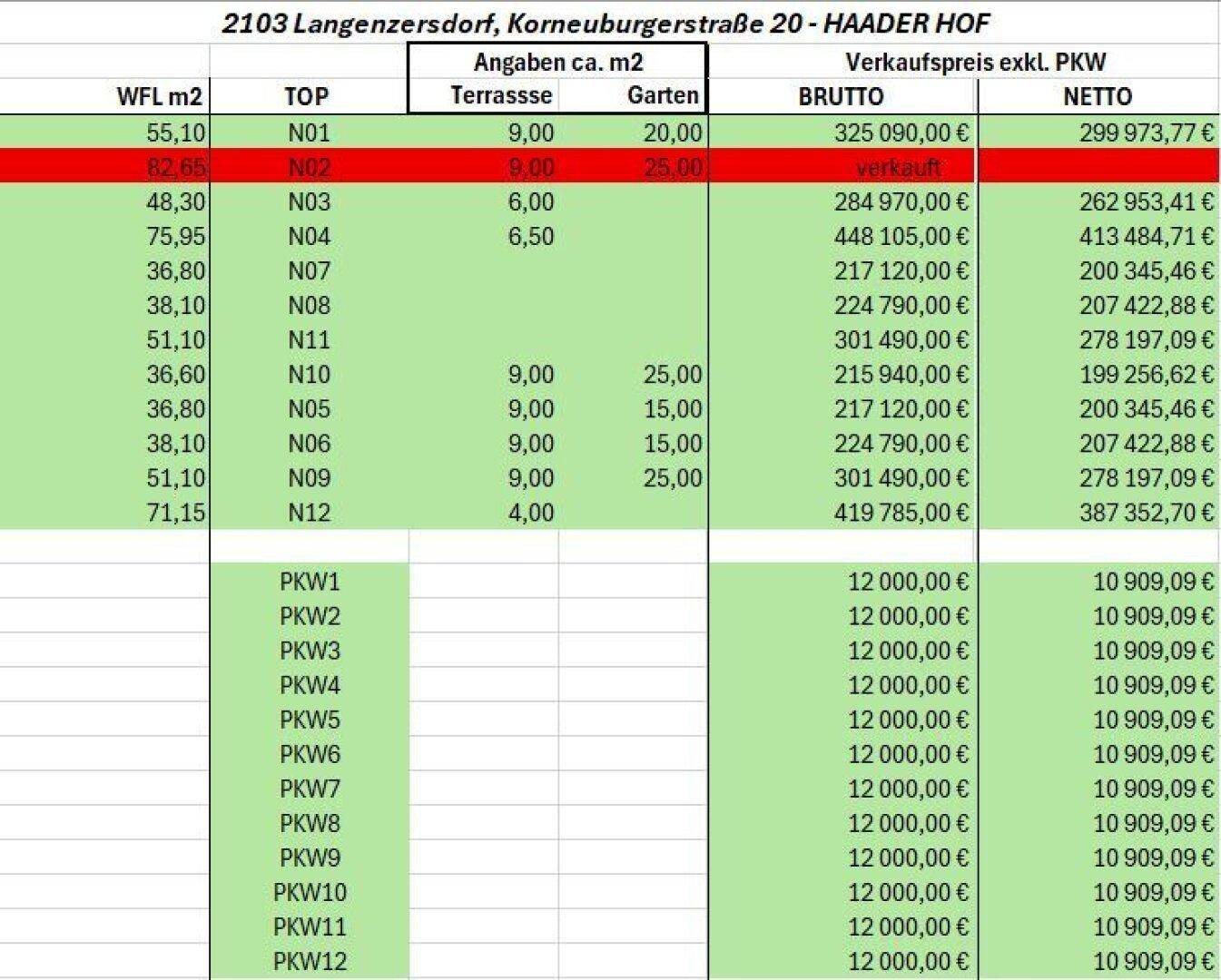Select the title cell with HAADER HOF
The height and width of the screenshot is (980, 1221).
pos(606,23)
